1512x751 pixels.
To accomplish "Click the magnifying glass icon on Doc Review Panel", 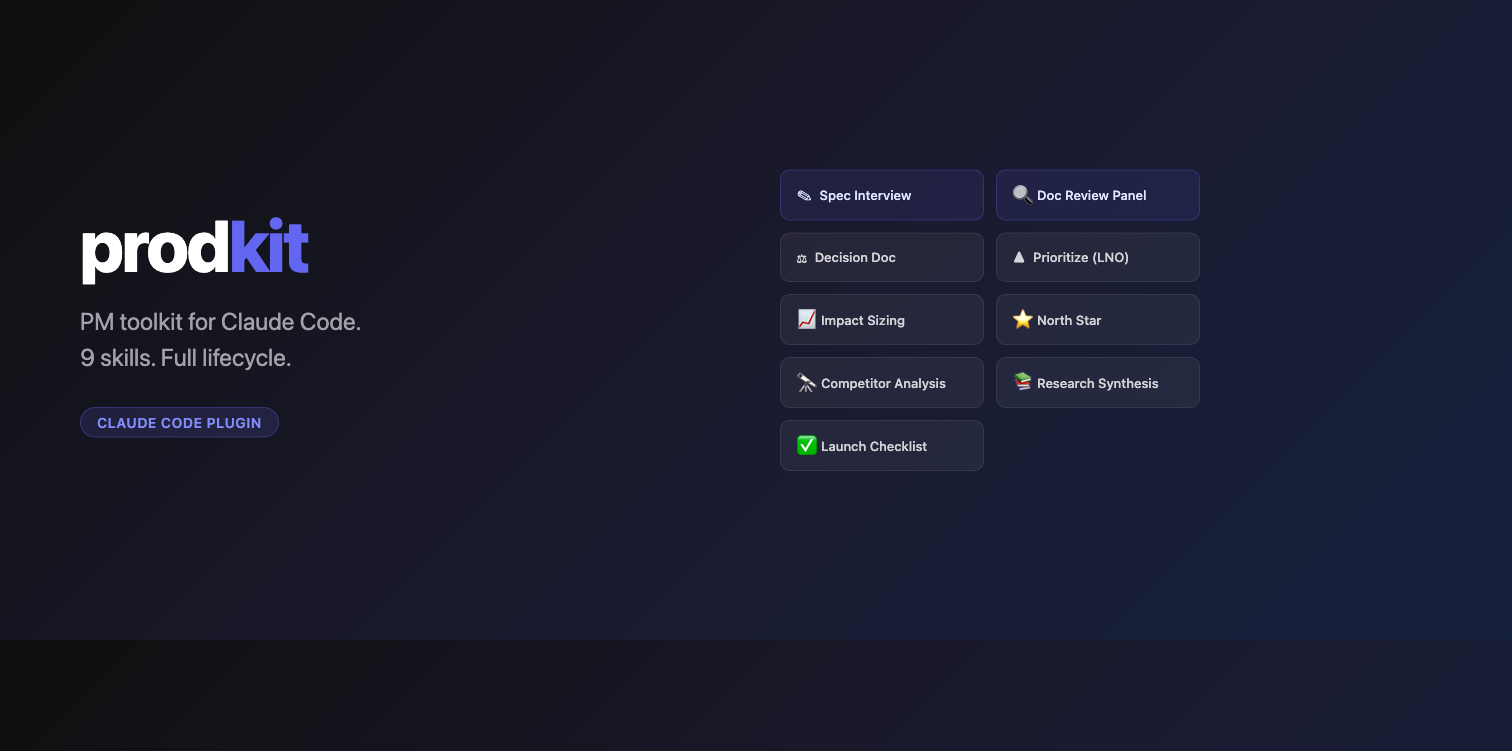I will (x=1022, y=195).
